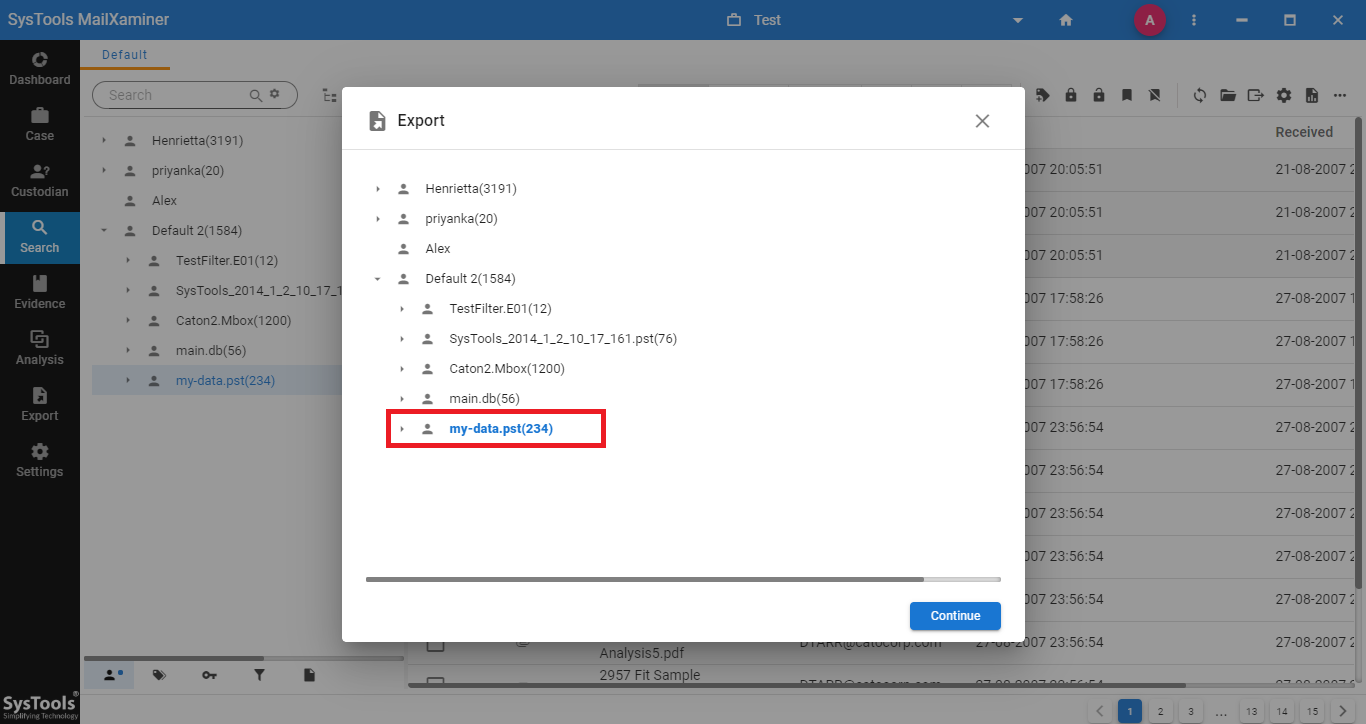Select main.db(56) in the background tree panel
This screenshot has height=724, width=1366.
[x=210, y=351]
